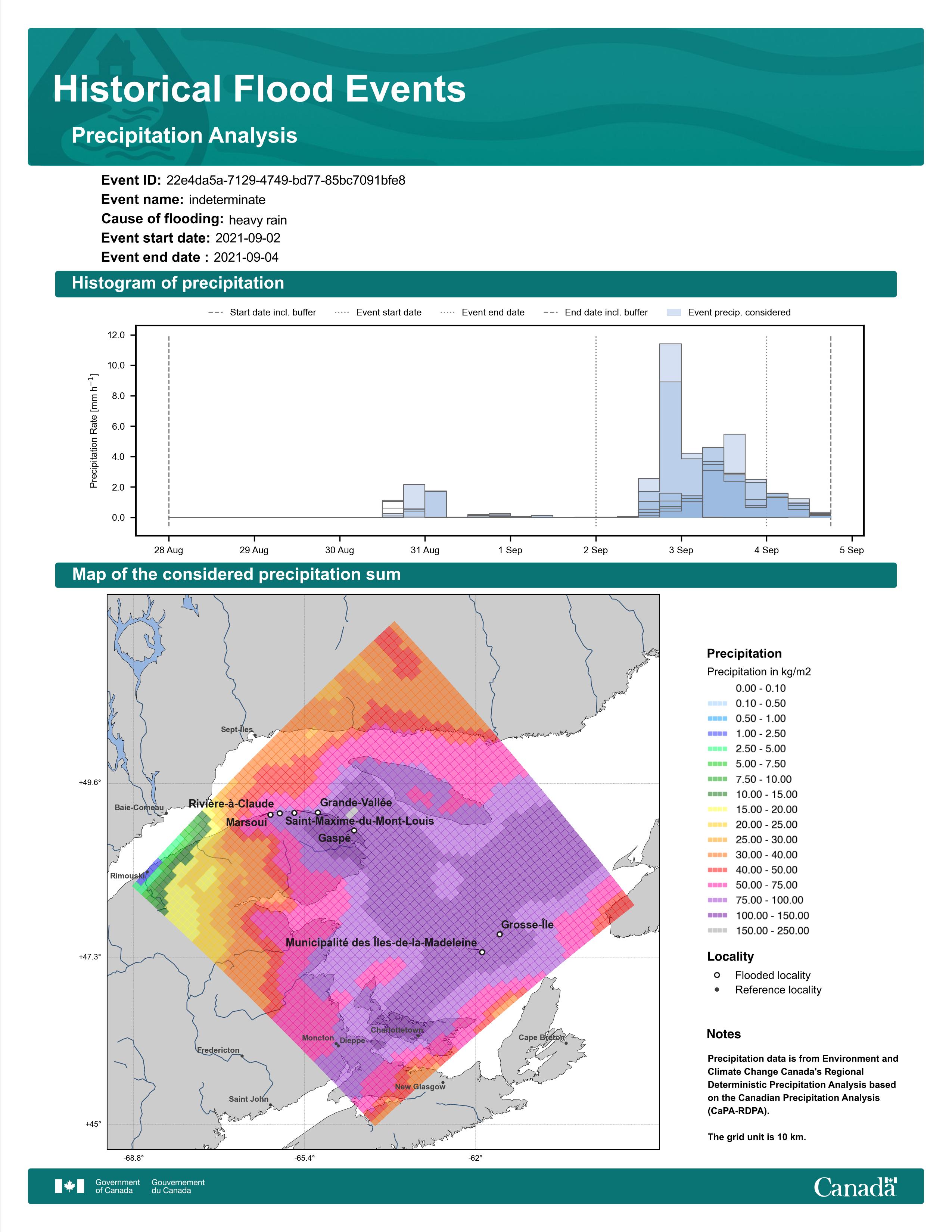Click the Baie-Comeau map label
The image size is (952, 1232).
click(x=139, y=807)
